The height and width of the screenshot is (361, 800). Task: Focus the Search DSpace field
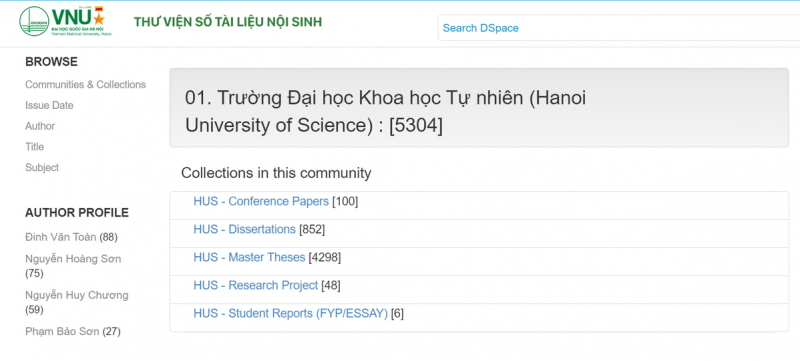coord(618,28)
